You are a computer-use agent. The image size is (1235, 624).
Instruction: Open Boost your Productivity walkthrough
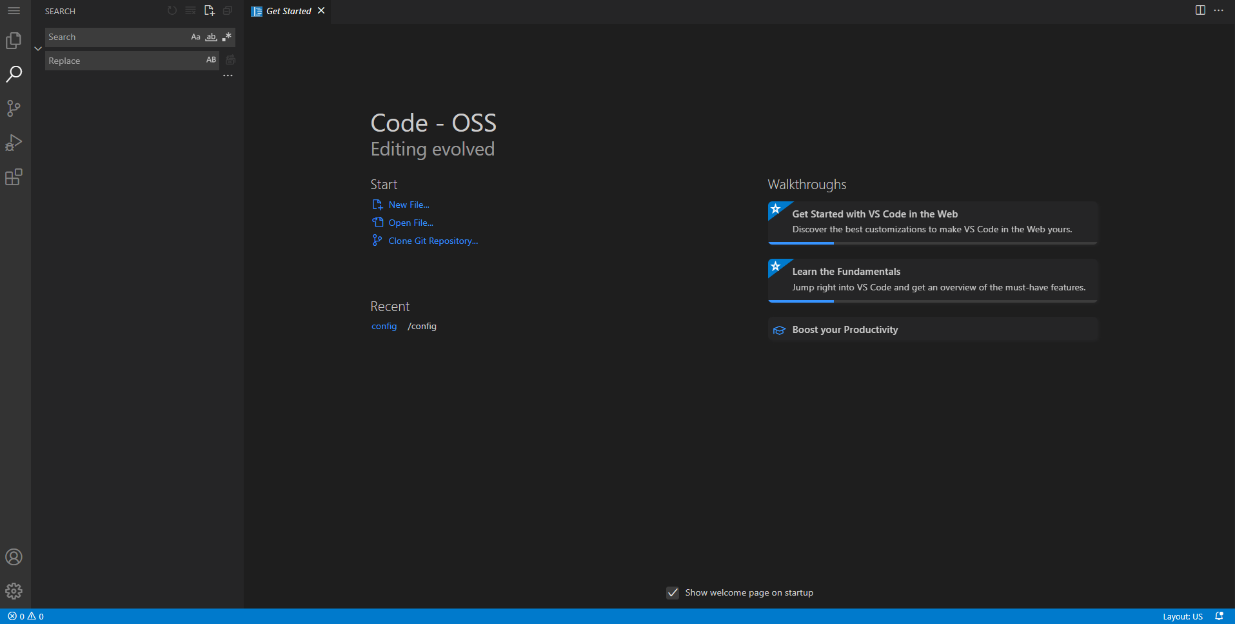(x=933, y=330)
